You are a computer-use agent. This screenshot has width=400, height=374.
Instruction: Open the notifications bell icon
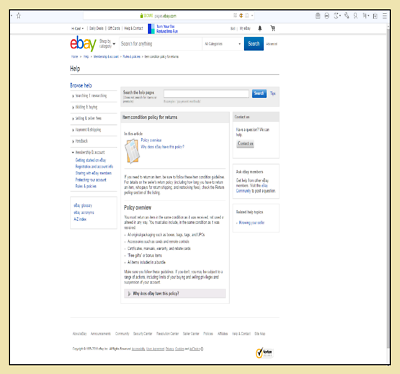(x=260, y=28)
